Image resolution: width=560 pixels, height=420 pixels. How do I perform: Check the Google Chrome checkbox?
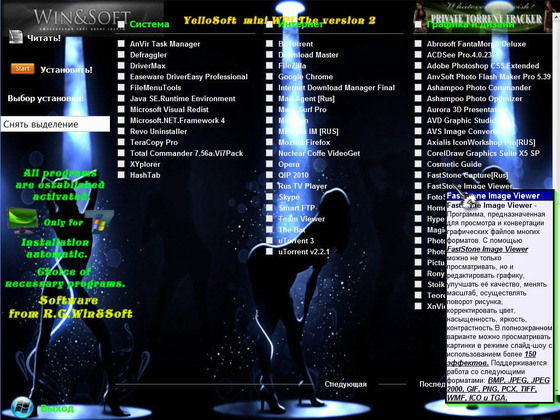(x=269, y=76)
